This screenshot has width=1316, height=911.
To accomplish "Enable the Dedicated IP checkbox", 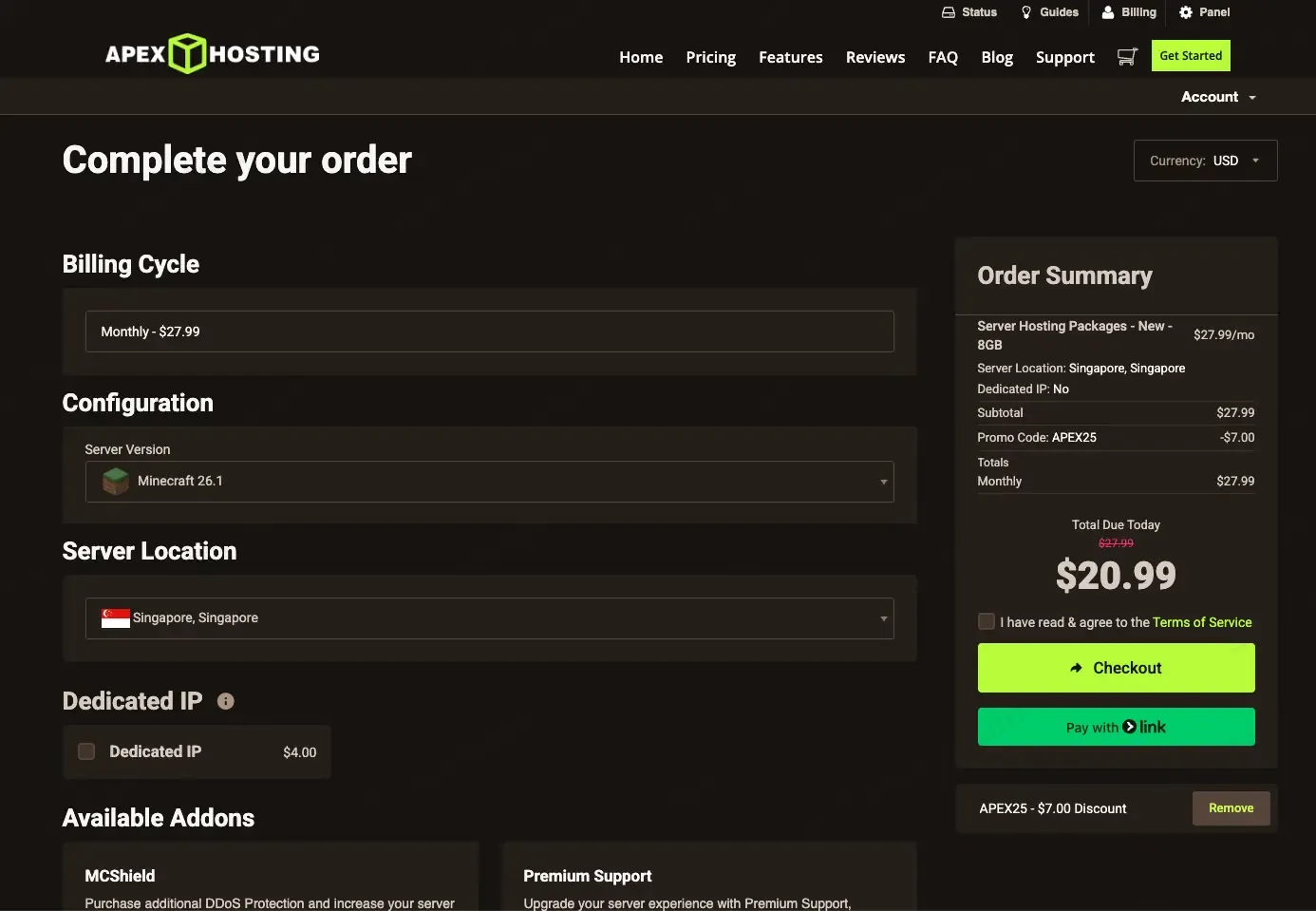I will pos(86,751).
